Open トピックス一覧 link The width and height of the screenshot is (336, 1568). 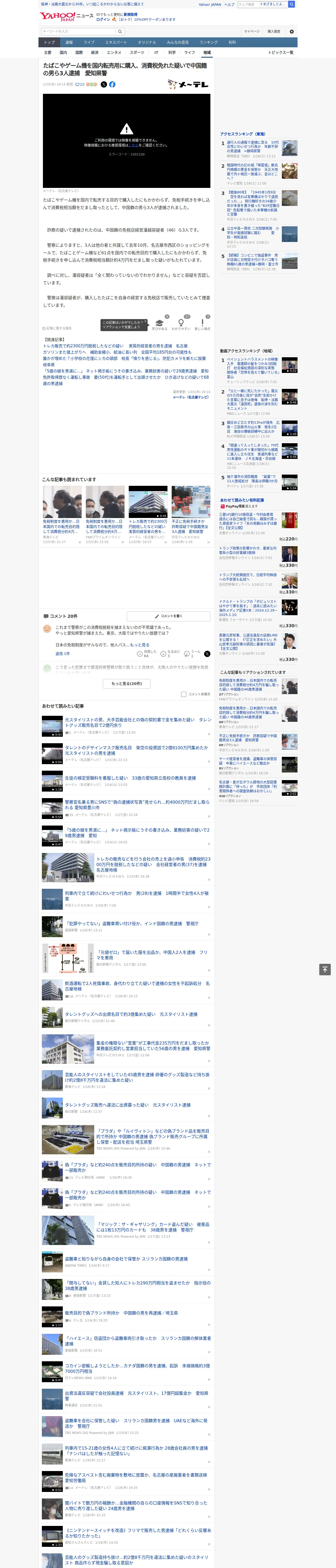281,52
